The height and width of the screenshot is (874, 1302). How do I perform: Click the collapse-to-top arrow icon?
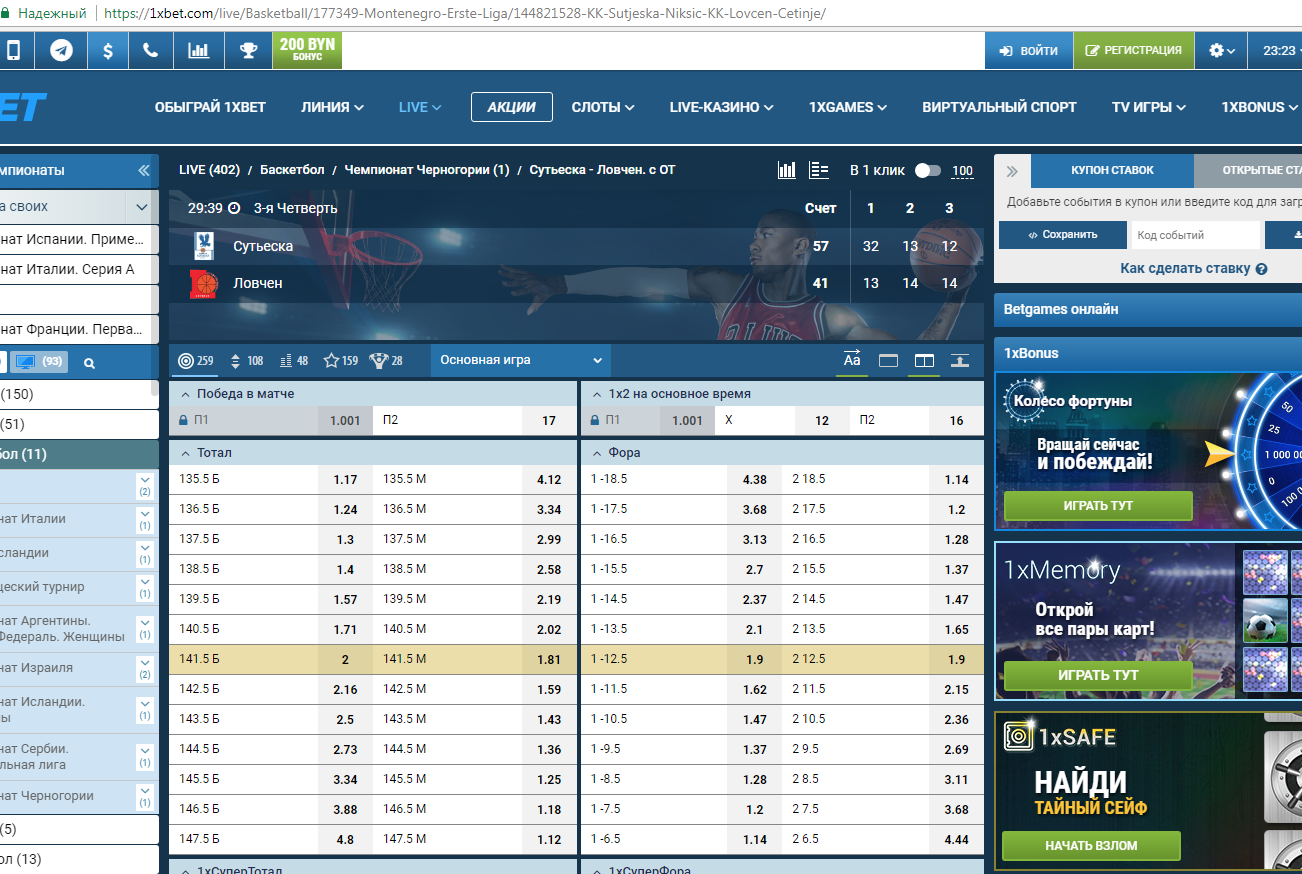pyautogui.click(x=960, y=361)
